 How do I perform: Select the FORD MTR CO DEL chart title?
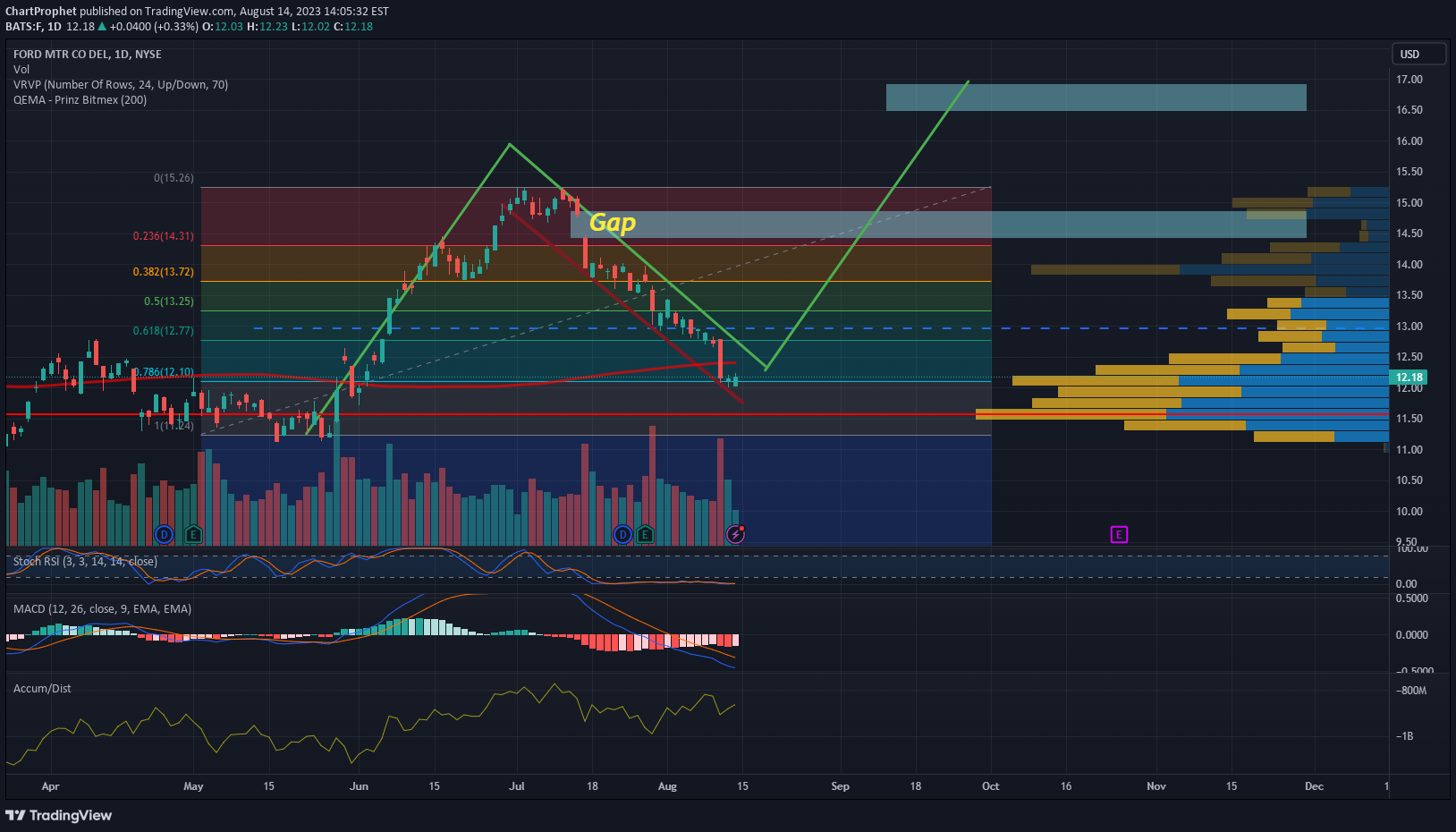click(x=88, y=54)
